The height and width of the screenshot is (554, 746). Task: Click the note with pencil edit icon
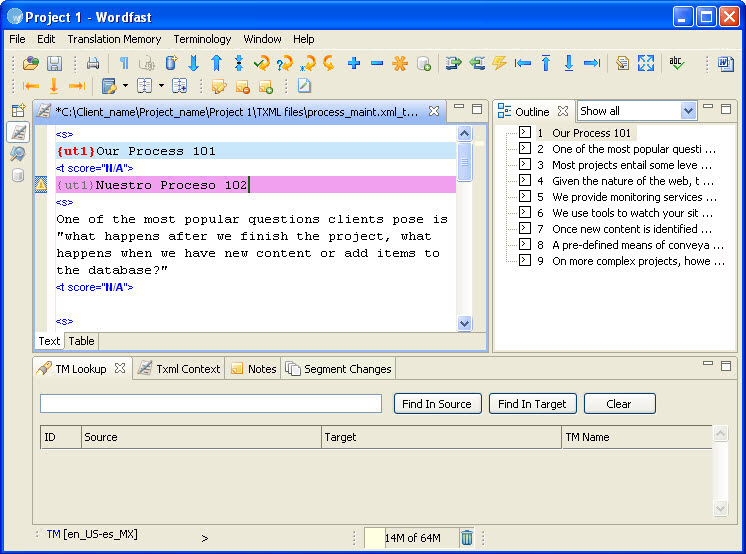(219, 86)
